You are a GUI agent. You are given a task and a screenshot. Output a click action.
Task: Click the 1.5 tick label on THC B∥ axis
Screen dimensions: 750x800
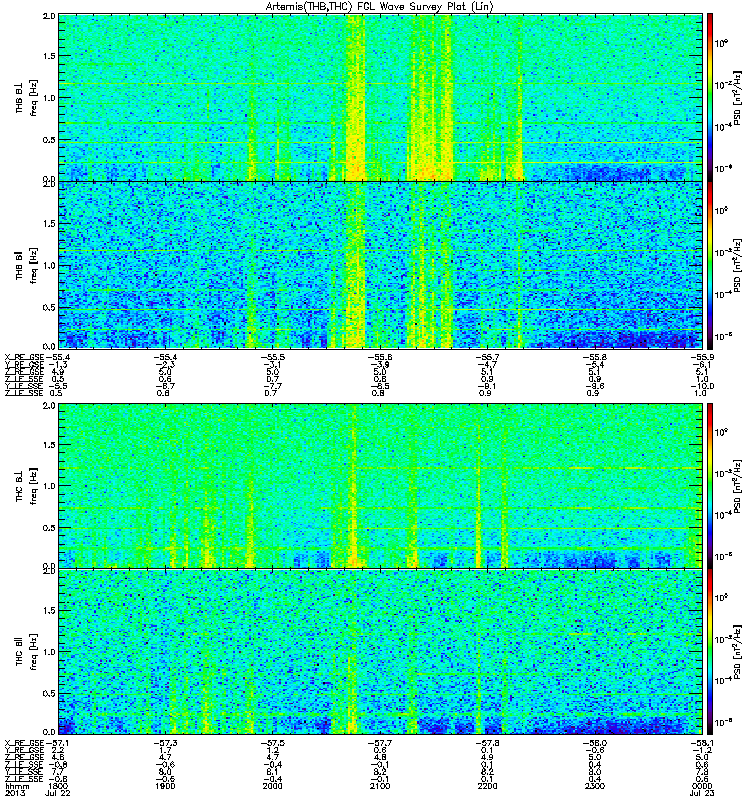click(49, 610)
